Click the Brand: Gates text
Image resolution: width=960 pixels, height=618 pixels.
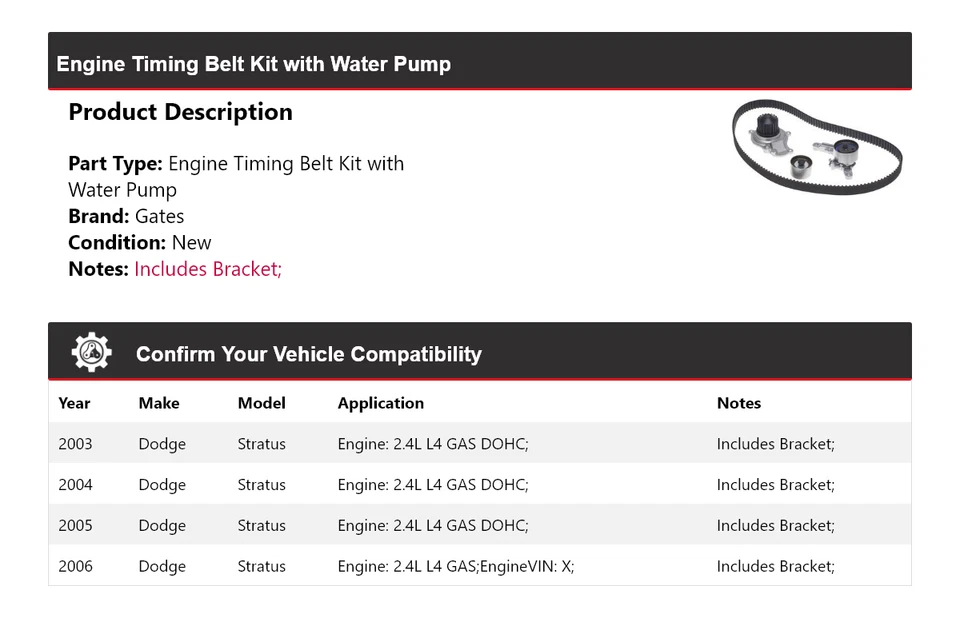coord(126,216)
